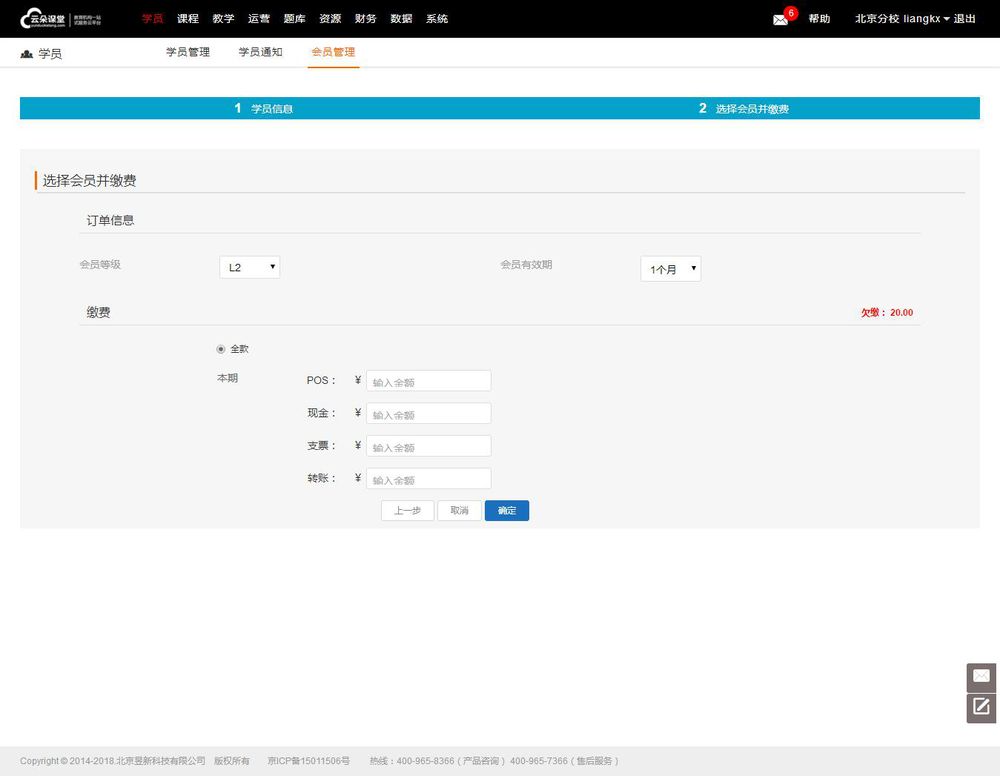Click the 取消 button

point(459,510)
